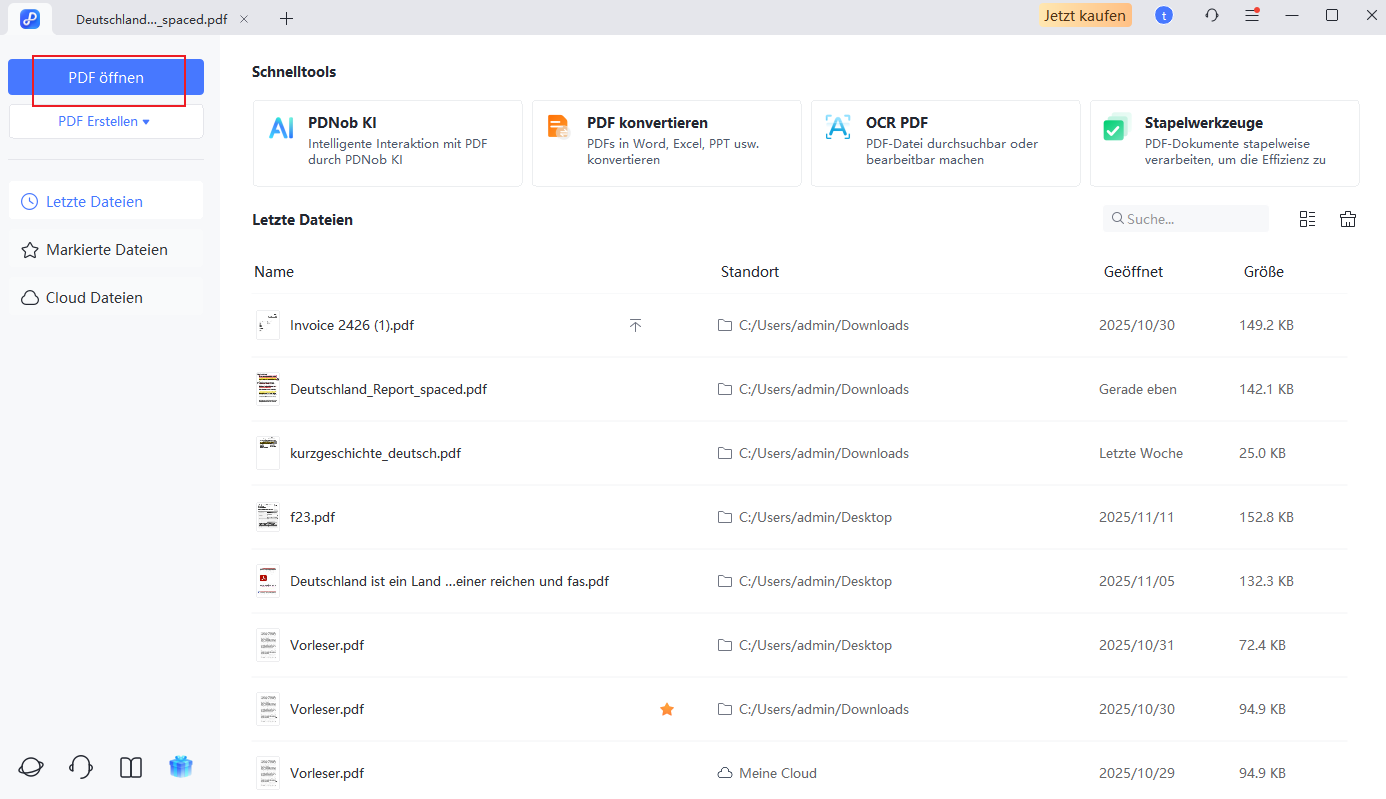The height and width of the screenshot is (799, 1386).
Task: Clear recent files with the trash icon
Action: point(1348,219)
